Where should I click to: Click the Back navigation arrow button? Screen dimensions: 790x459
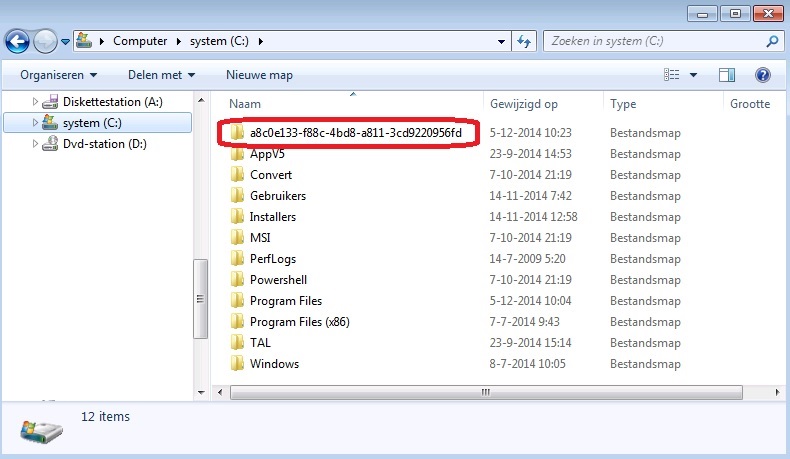(x=17, y=41)
